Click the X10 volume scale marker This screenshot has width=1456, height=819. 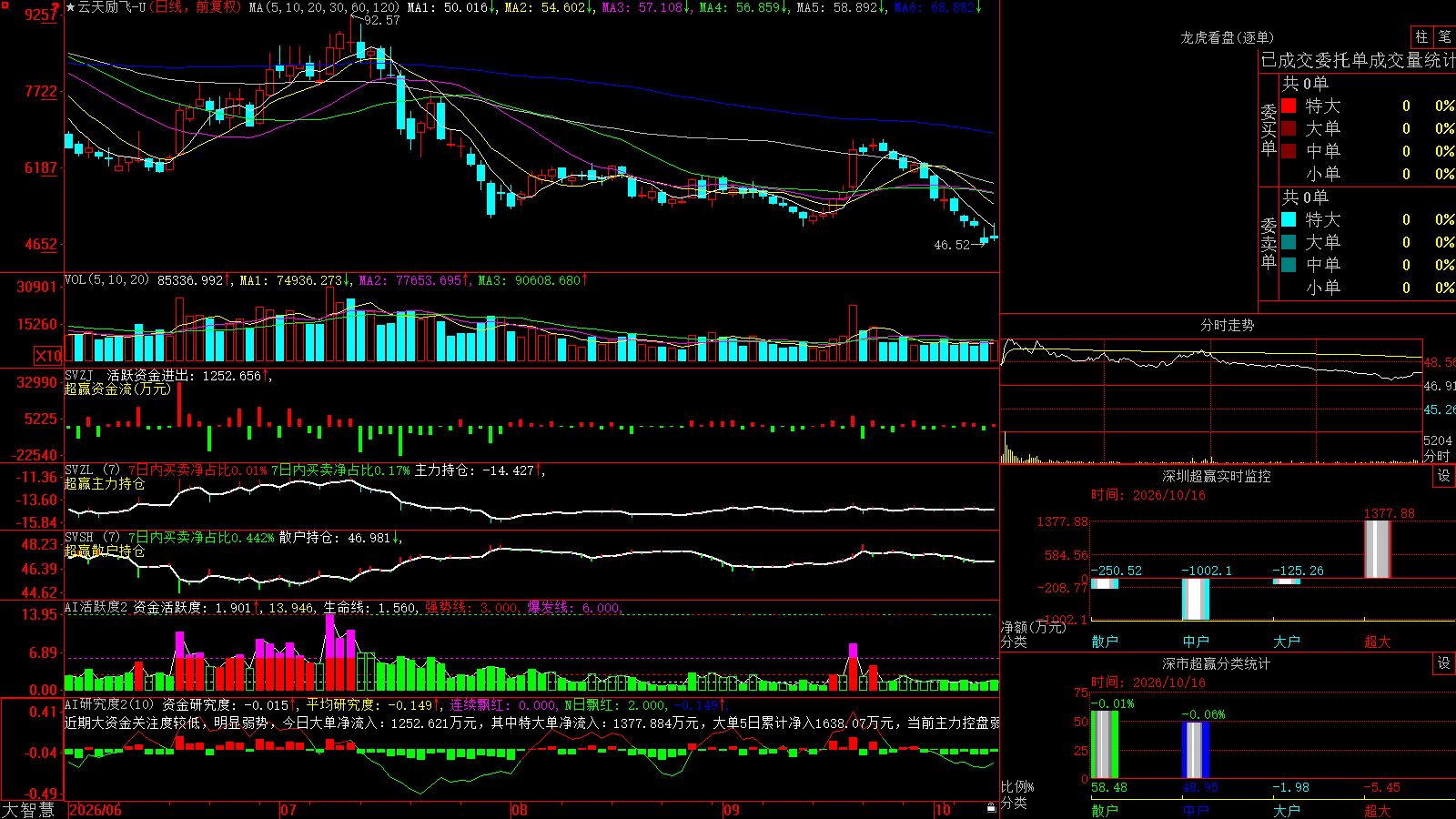(48, 356)
